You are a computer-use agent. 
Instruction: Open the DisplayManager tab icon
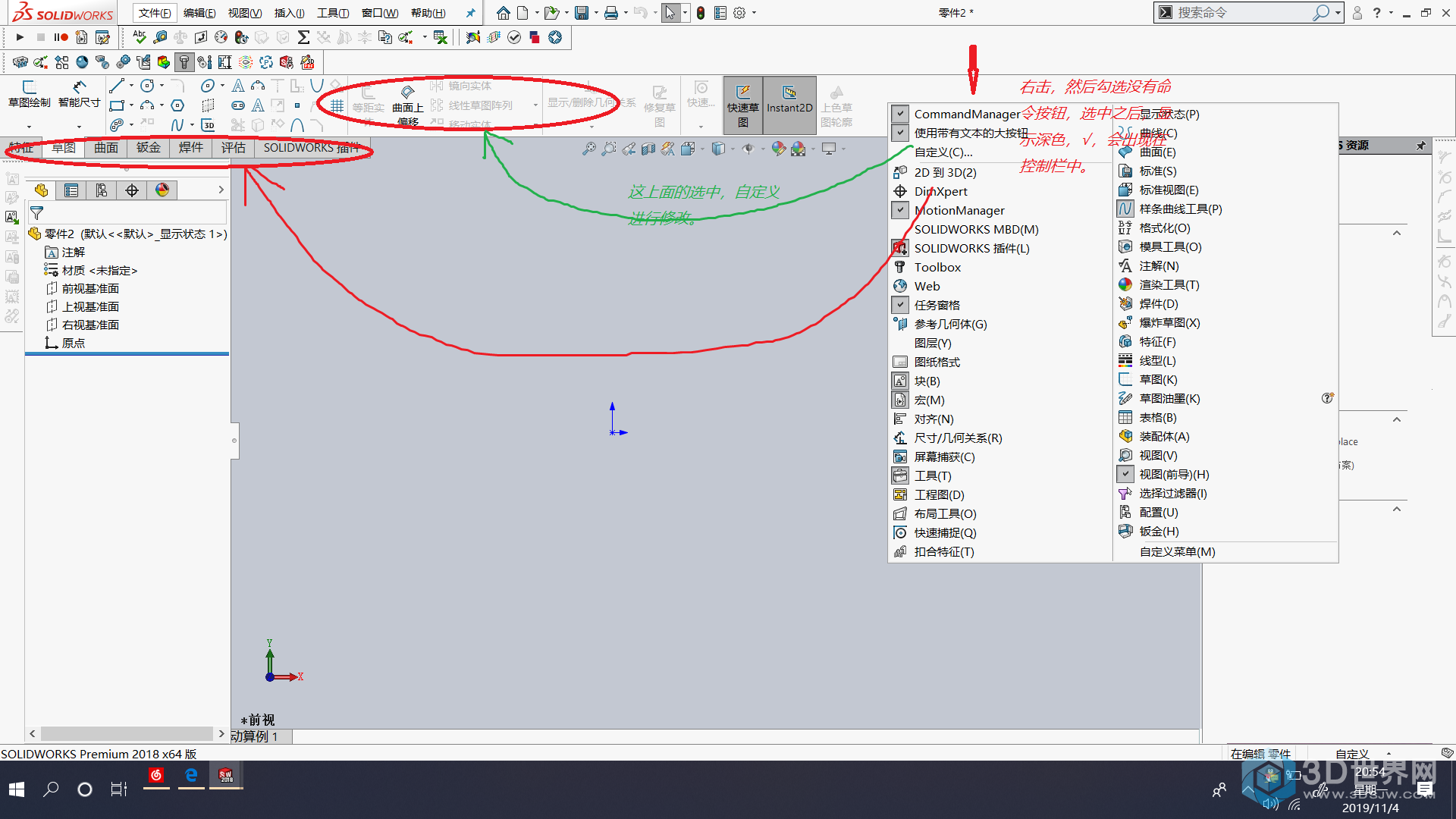point(162,190)
